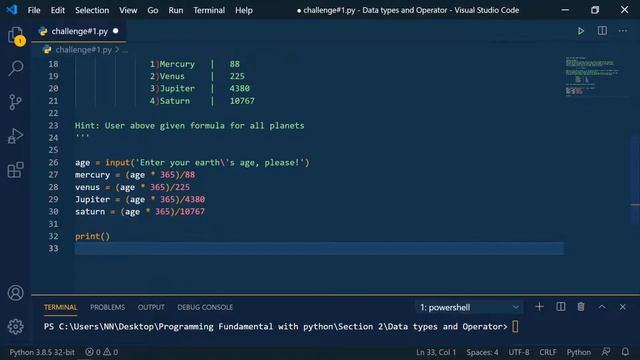Open Run and Debug view
Image resolution: width=640 pixels, height=360 pixels.
16,136
